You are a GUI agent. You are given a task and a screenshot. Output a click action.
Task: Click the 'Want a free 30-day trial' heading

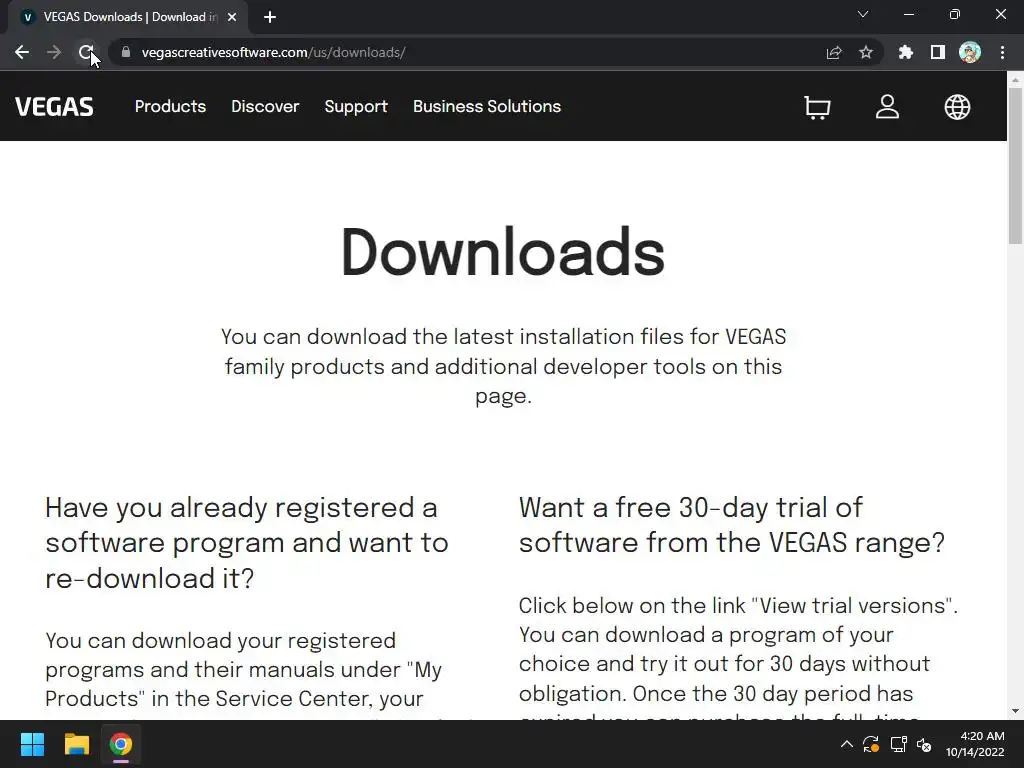731,525
